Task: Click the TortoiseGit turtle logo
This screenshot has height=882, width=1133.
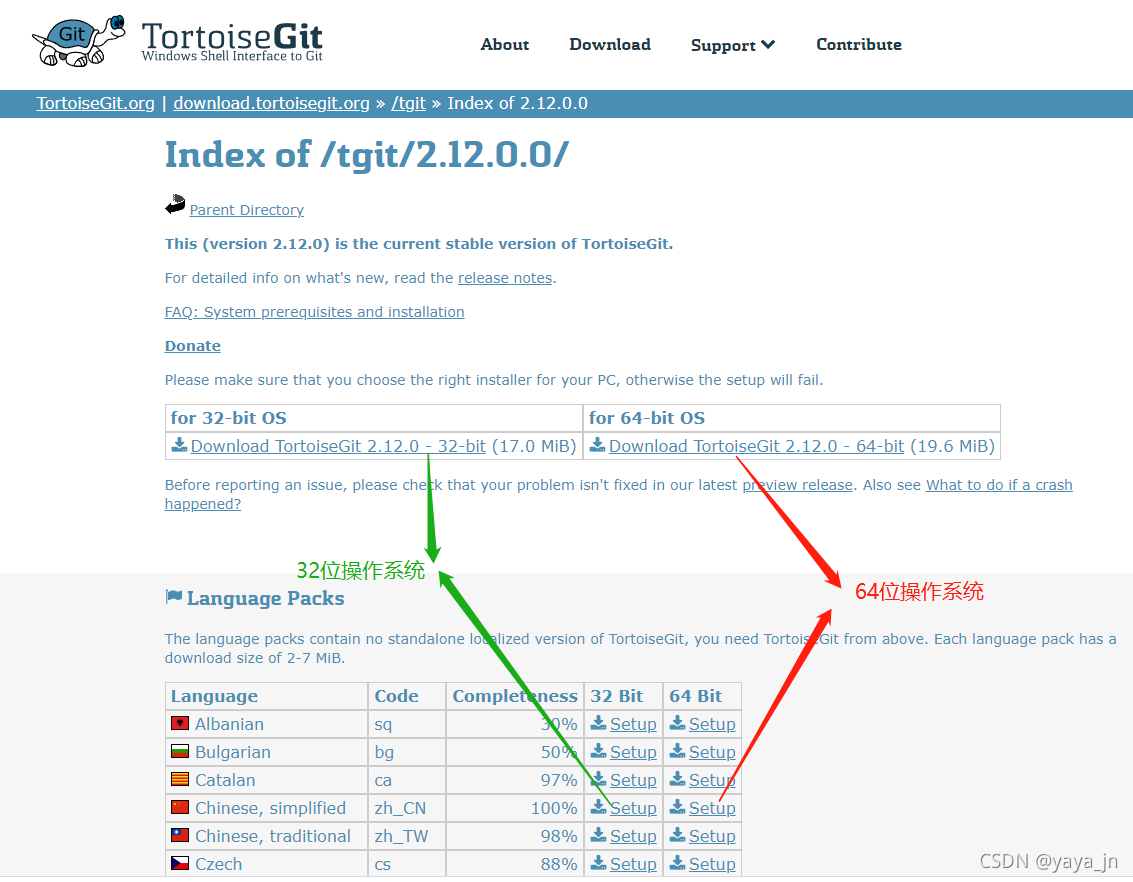Action: [79, 40]
